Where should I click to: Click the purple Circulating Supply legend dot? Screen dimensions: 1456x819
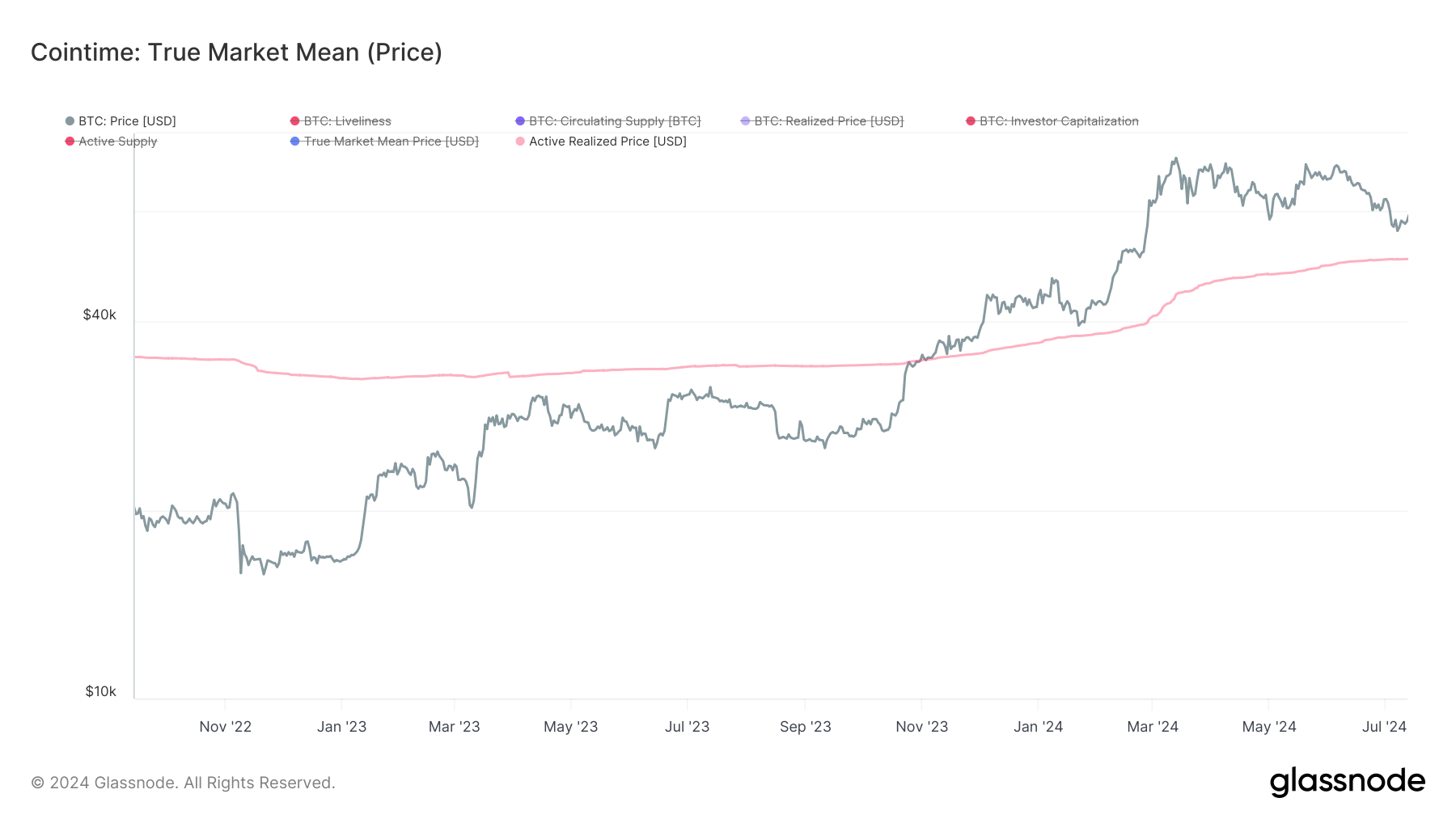[520, 121]
